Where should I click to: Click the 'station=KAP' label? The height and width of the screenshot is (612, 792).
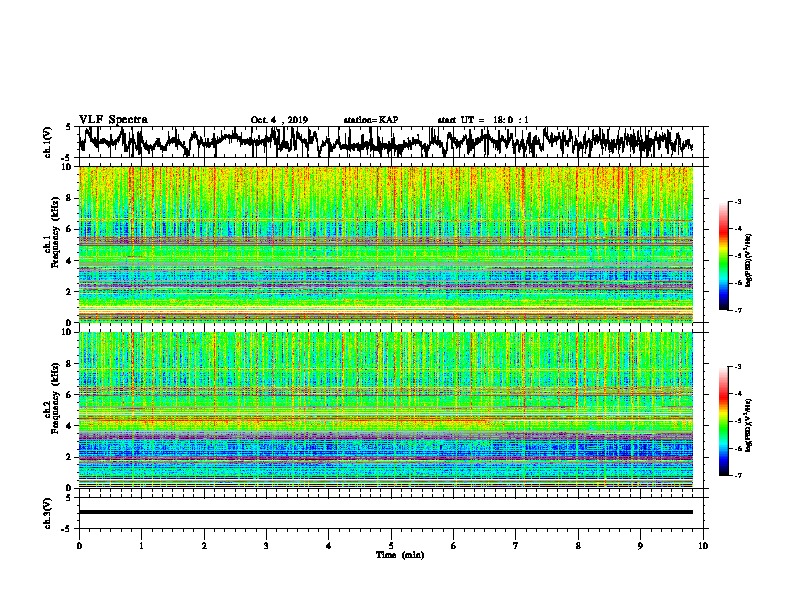coord(371,120)
